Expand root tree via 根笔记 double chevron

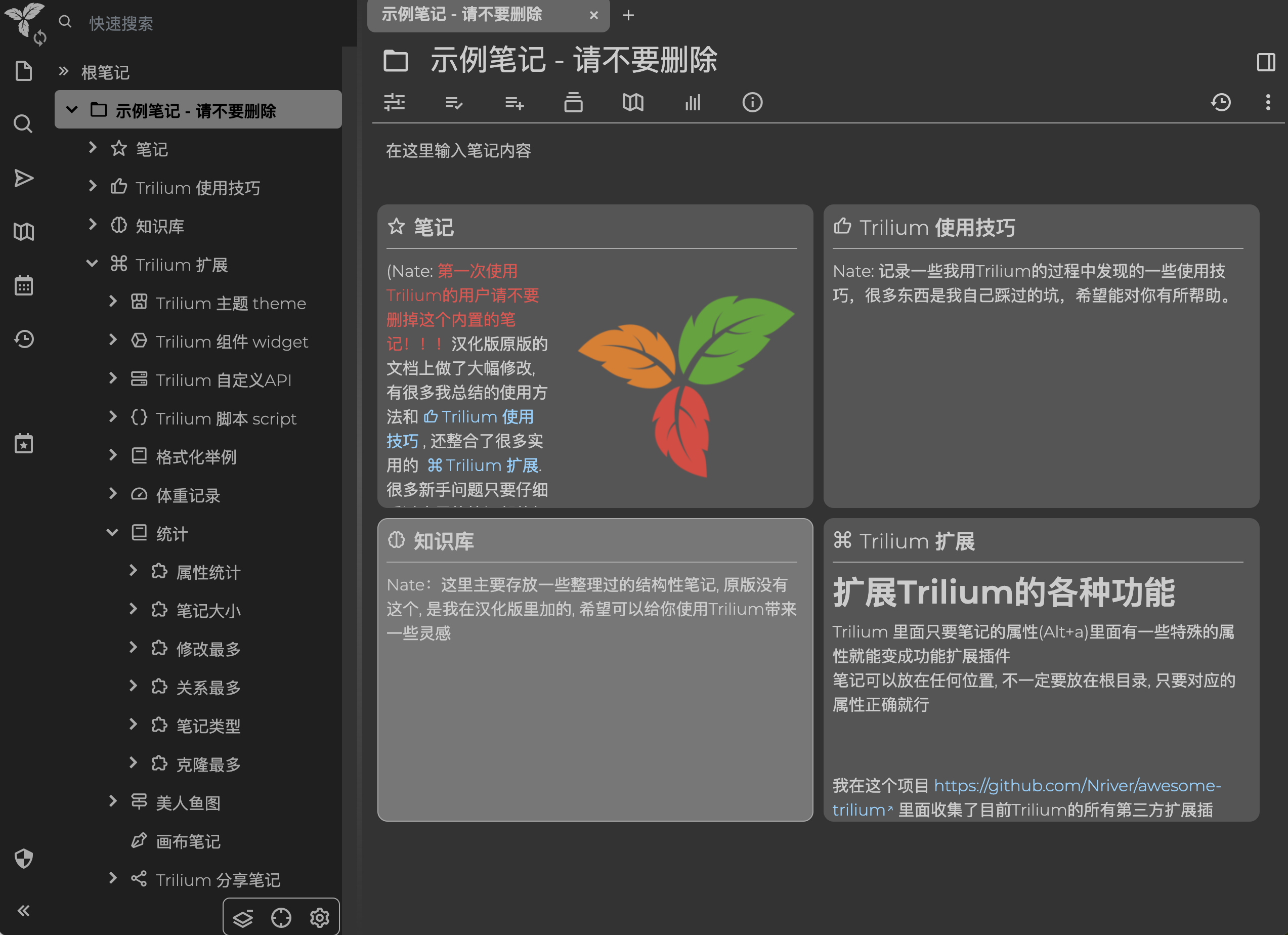pos(64,71)
